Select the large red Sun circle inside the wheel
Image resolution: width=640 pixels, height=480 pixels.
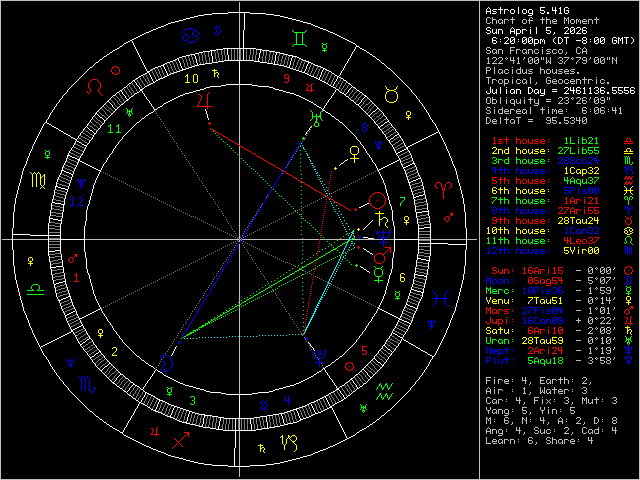(377, 200)
